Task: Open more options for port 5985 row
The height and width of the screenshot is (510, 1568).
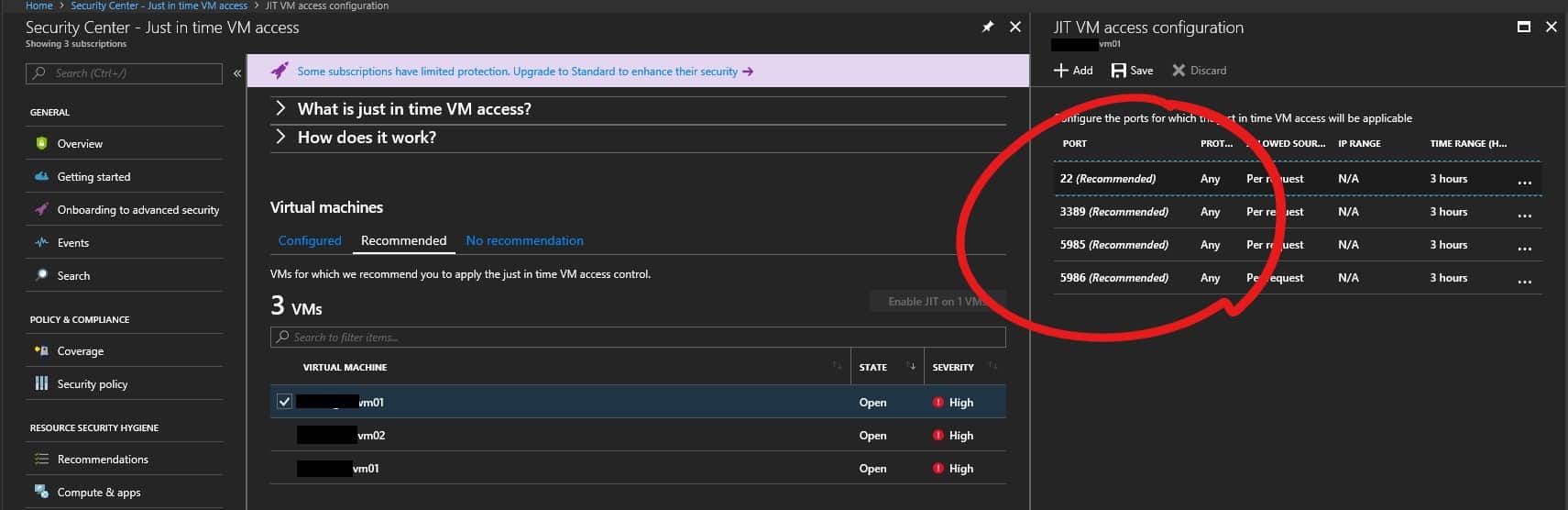Action: [1524, 248]
